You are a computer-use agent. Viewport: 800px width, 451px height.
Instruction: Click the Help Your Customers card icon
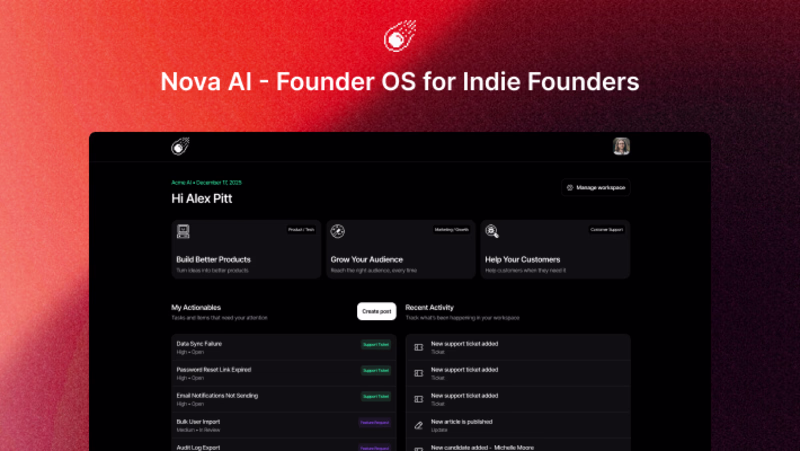point(492,231)
